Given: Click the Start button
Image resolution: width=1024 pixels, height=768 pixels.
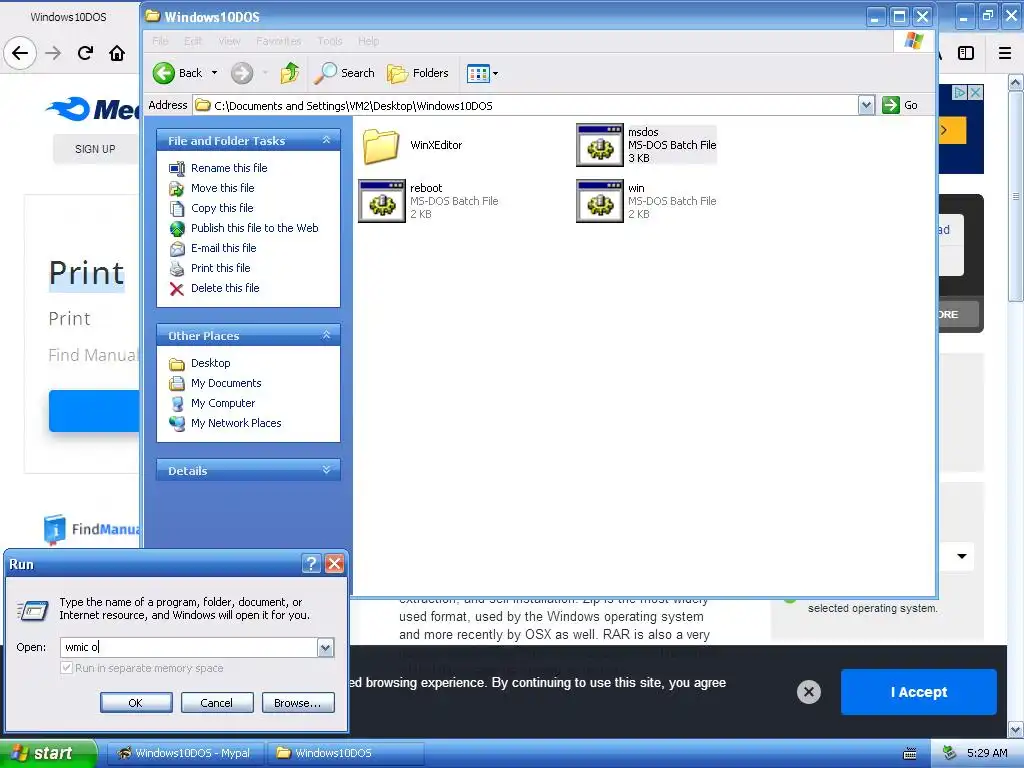Looking at the screenshot, I should tap(47, 753).
